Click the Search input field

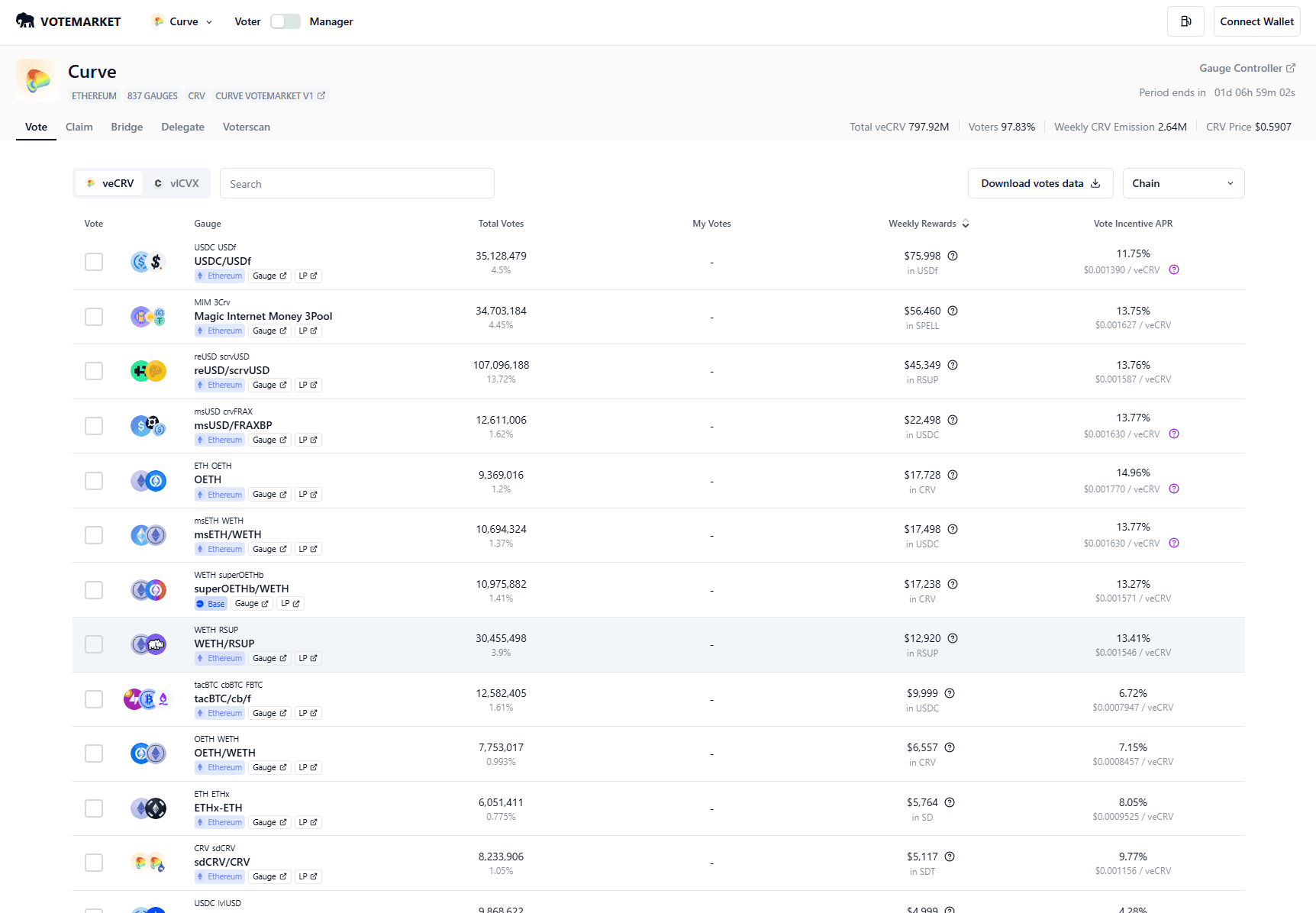pos(357,183)
